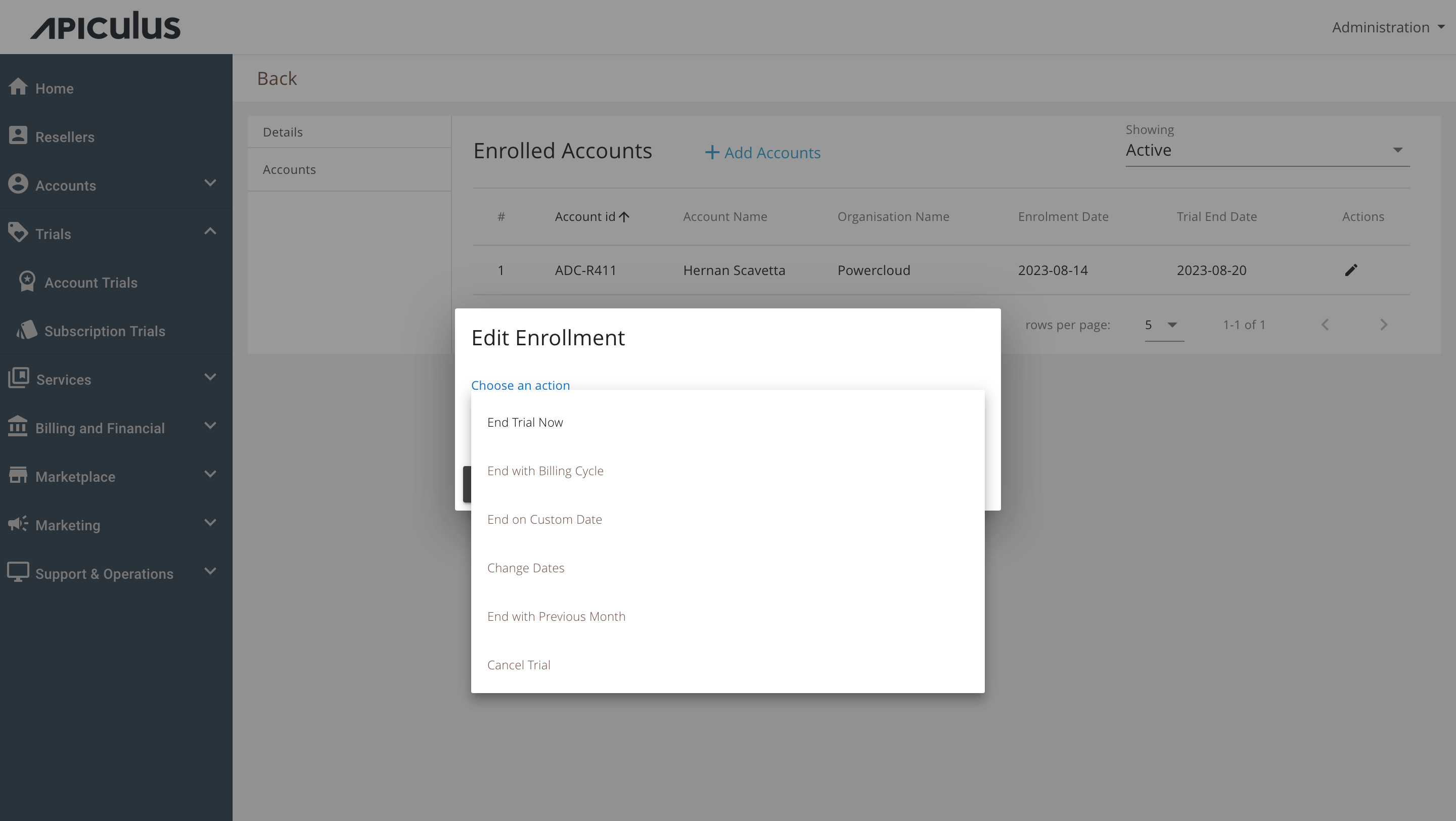
Task: Open the Accounts section icon
Action: click(18, 184)
